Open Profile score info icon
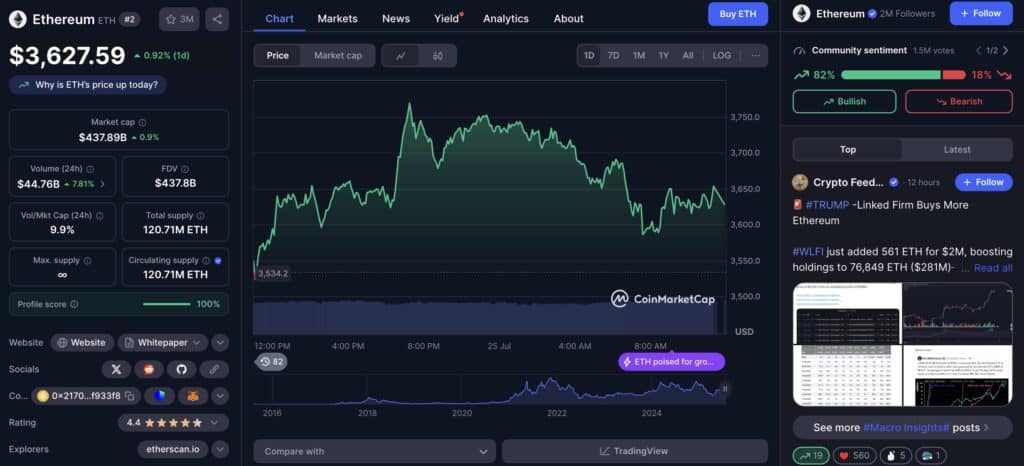This screenshot has width=1024, height=466. (x=74, y=304)
